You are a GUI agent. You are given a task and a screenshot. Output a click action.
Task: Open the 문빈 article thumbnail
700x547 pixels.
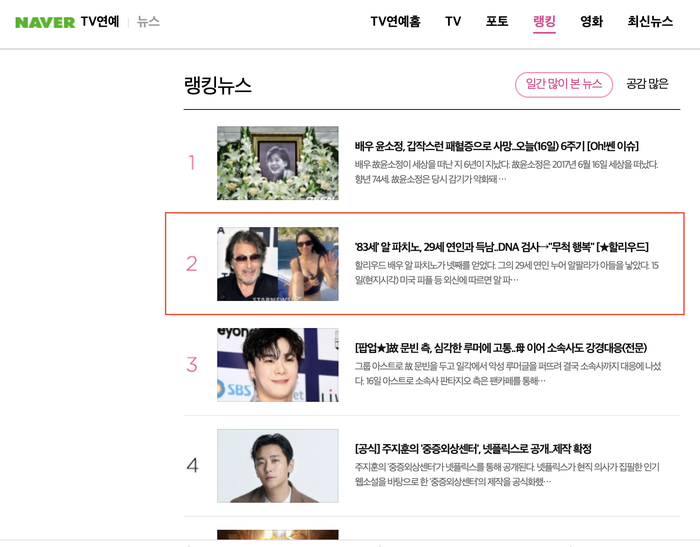click(x=278, y=365)
